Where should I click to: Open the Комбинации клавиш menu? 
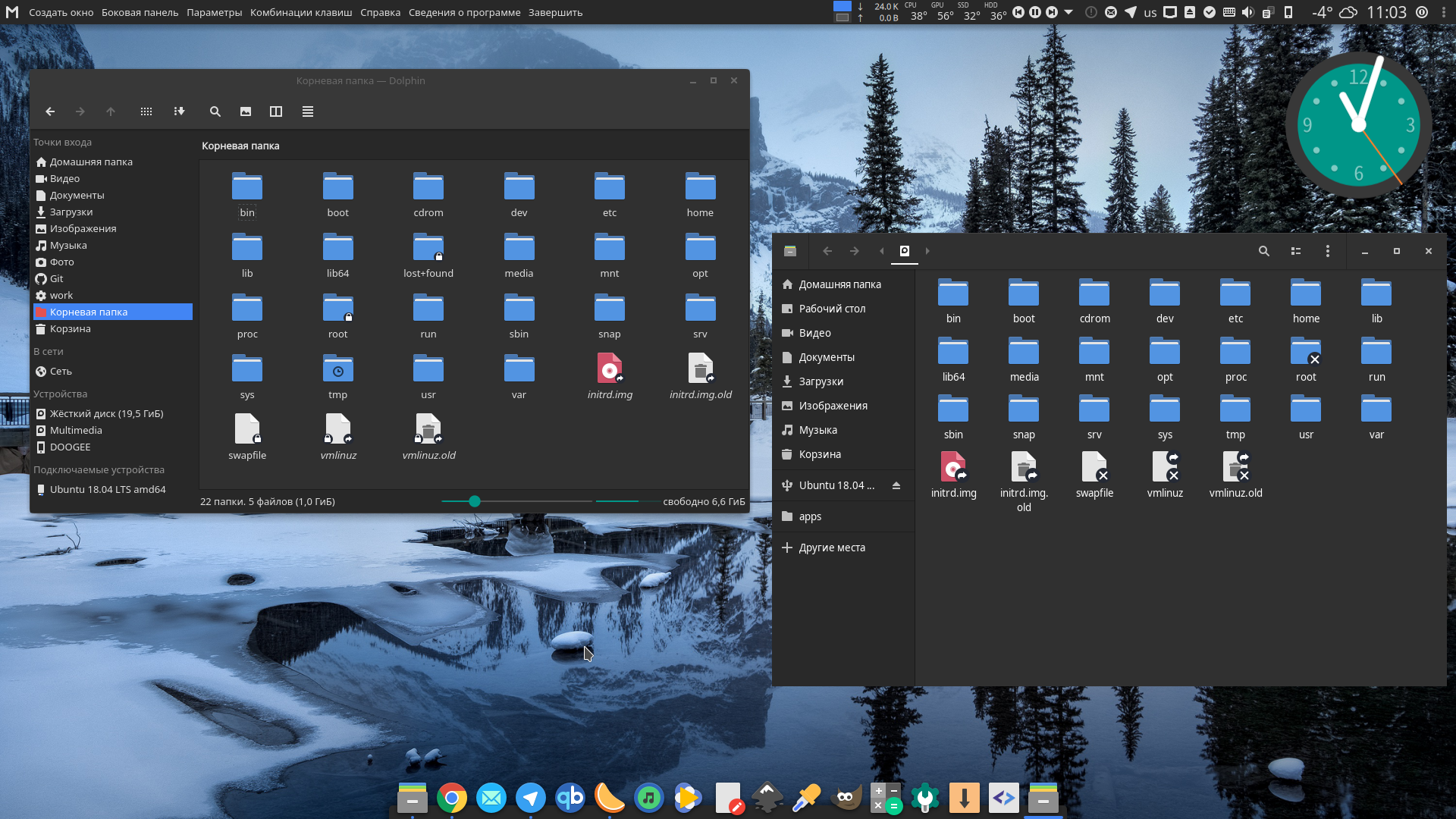[x=300, y=12]
